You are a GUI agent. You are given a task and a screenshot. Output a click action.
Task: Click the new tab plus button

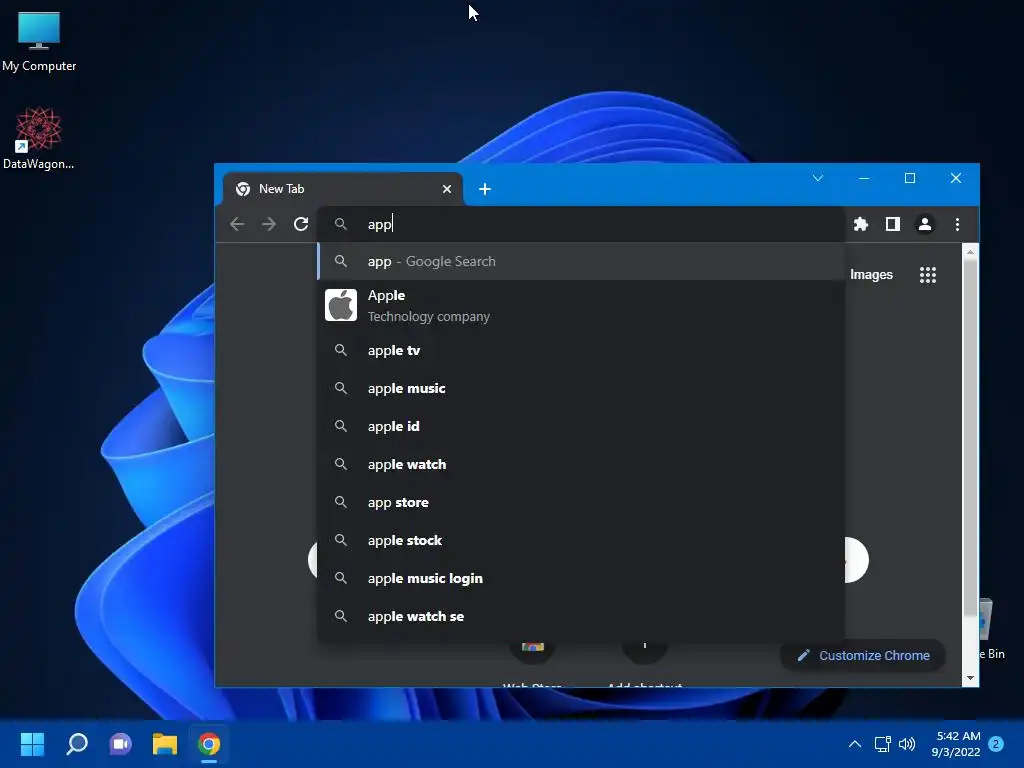pyautogui.click(x=485, y=189)
